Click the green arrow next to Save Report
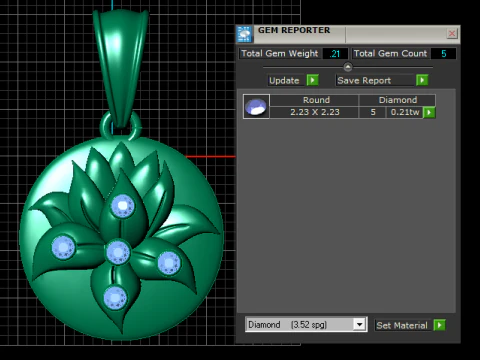This screenshot has width=480, height=360. tap(422, 80)
